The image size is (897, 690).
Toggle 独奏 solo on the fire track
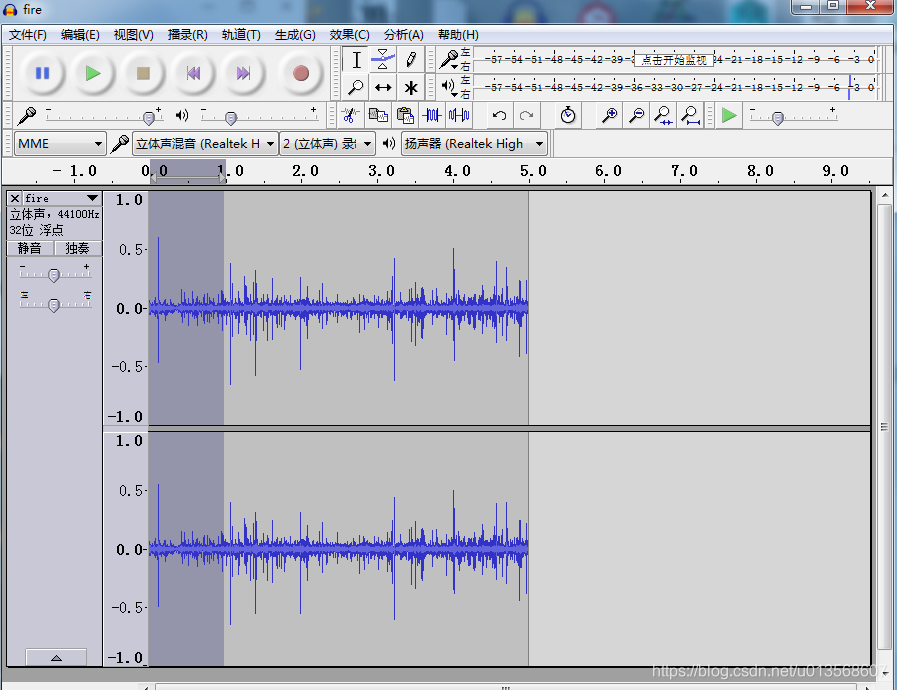pyautogui.click(x=77, y=248)
